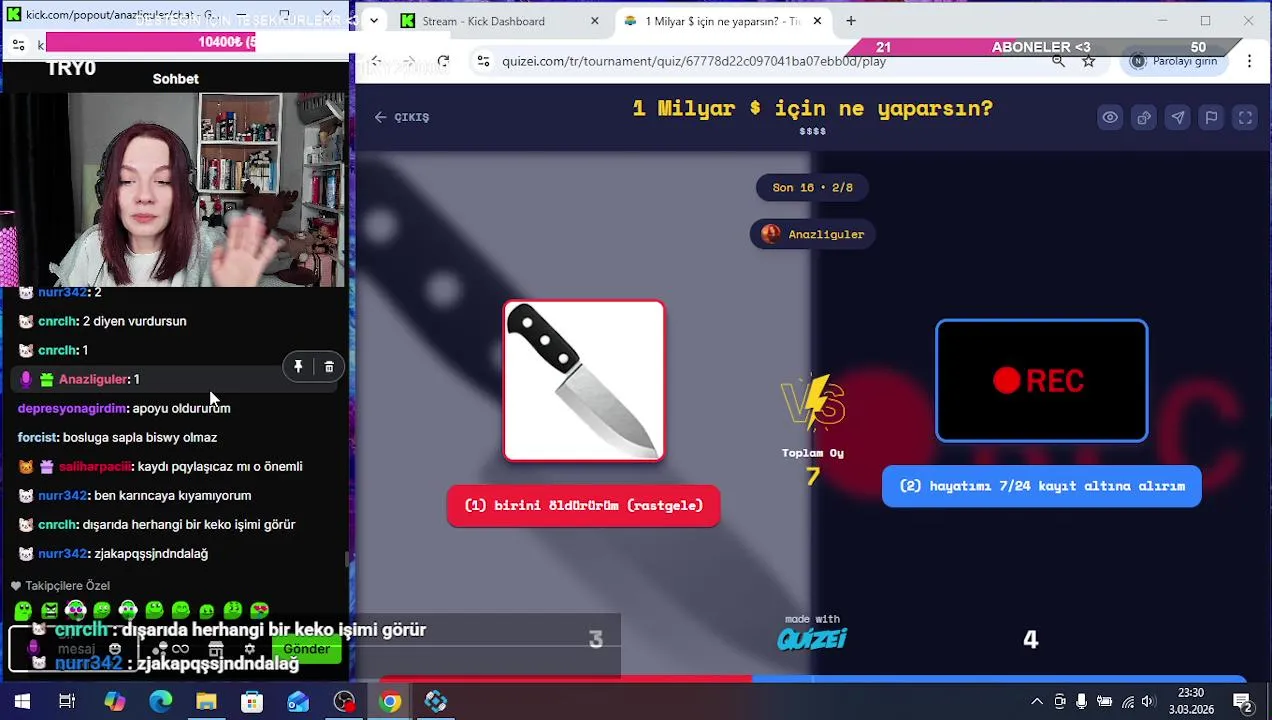The height and width of the screenshot is (720, 1272).
Task: Send message with Gönder button
Action: click(306, 649)
